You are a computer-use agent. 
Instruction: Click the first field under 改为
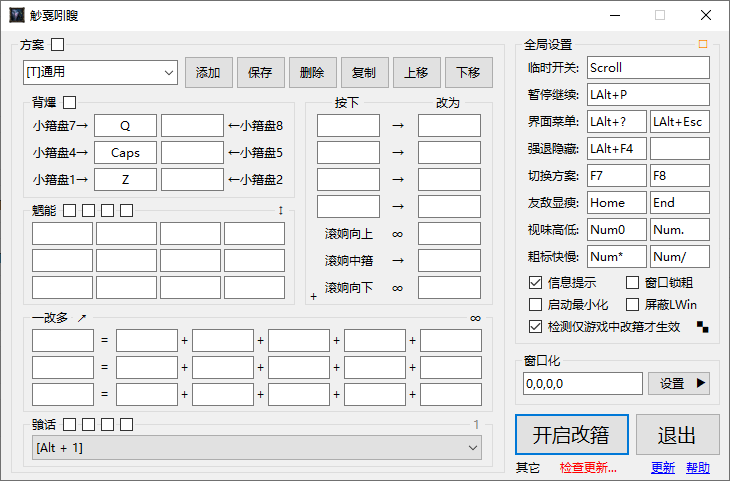[449, 126]
